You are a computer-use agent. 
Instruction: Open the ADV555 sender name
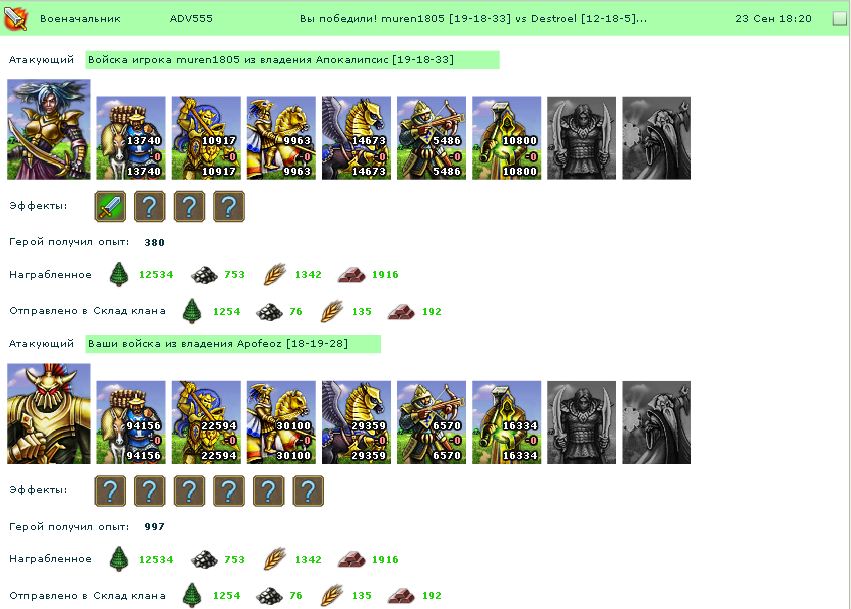pos(191,18)
